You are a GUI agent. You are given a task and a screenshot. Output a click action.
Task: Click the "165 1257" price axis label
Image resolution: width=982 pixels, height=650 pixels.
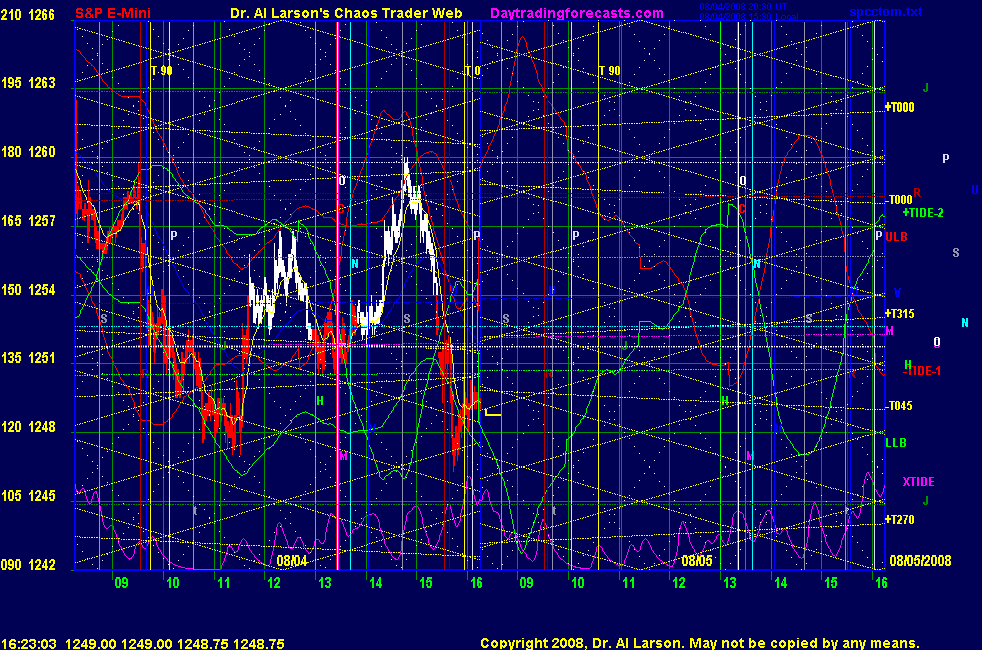point(28,221)
